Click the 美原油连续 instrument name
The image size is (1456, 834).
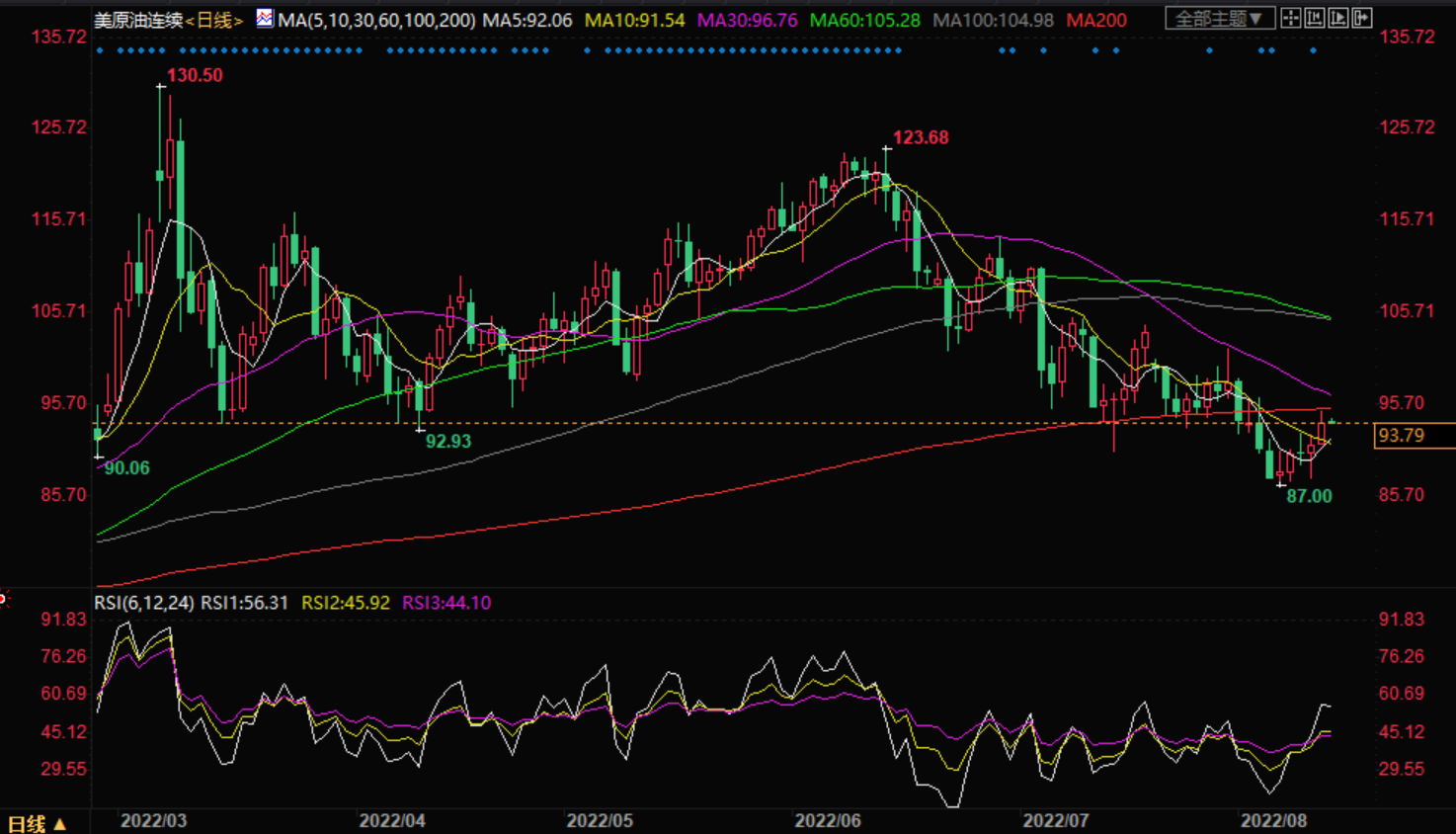(x=138, y=20)
